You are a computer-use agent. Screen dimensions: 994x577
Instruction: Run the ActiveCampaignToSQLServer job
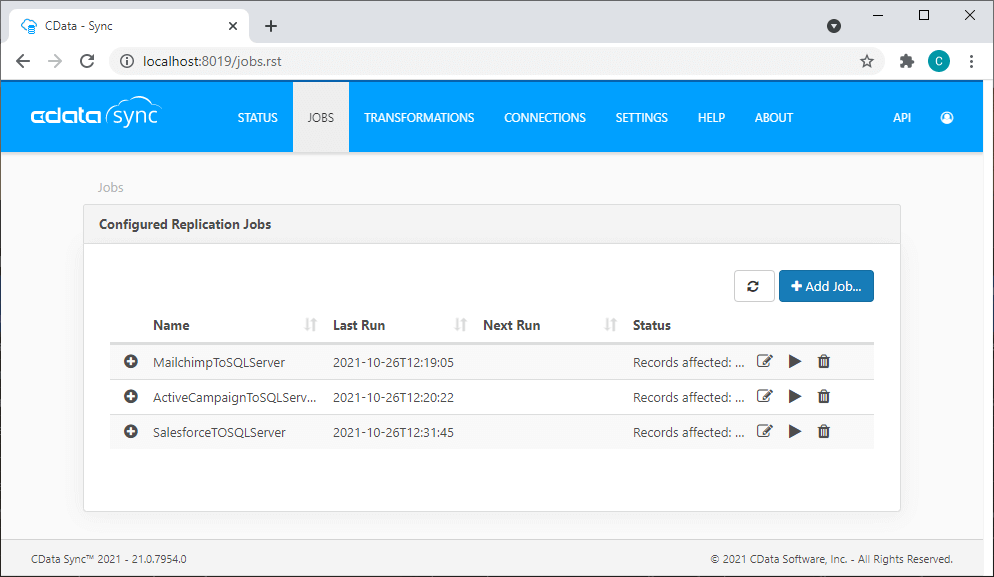795,397
